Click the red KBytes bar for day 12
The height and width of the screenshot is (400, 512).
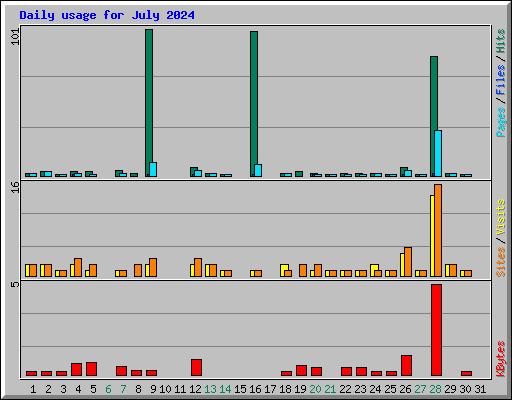(196, 367)
